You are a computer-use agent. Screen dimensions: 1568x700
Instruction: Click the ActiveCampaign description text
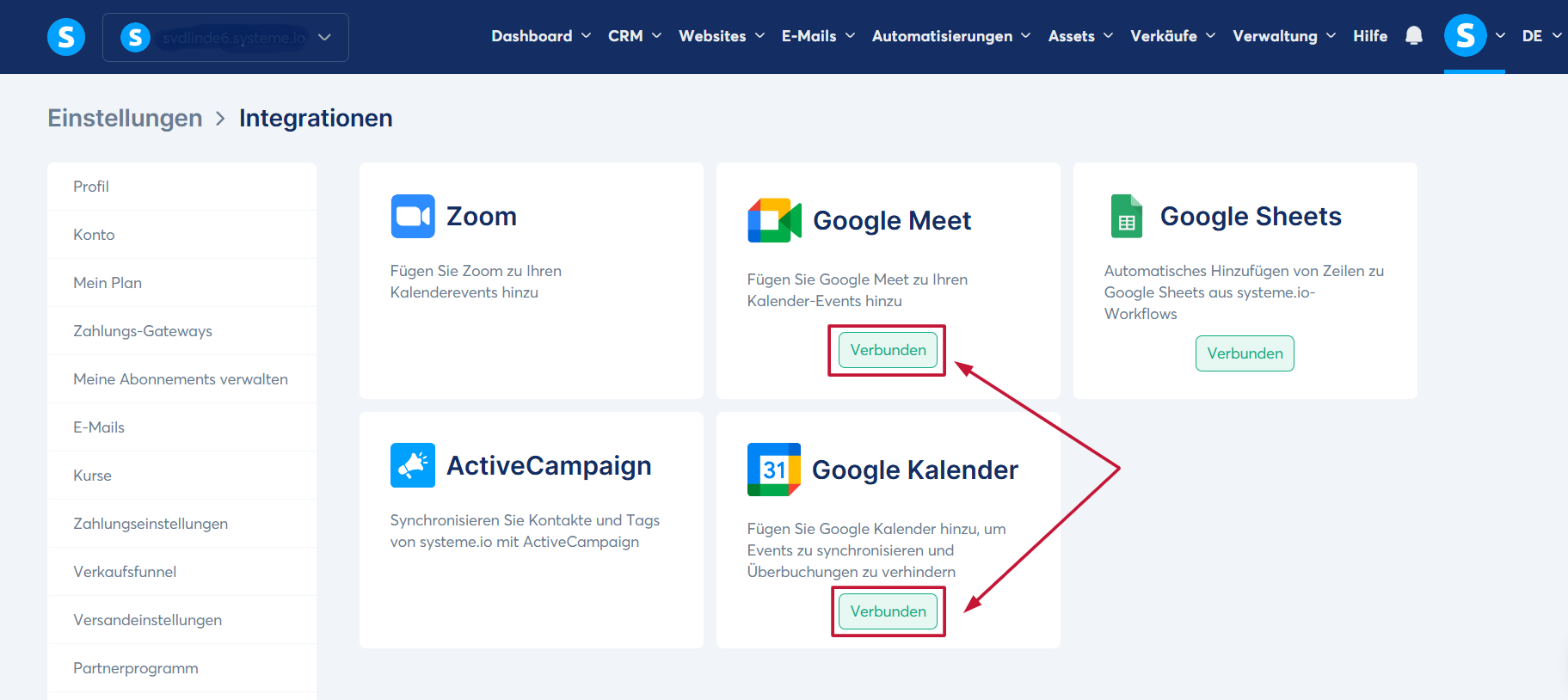525,531
